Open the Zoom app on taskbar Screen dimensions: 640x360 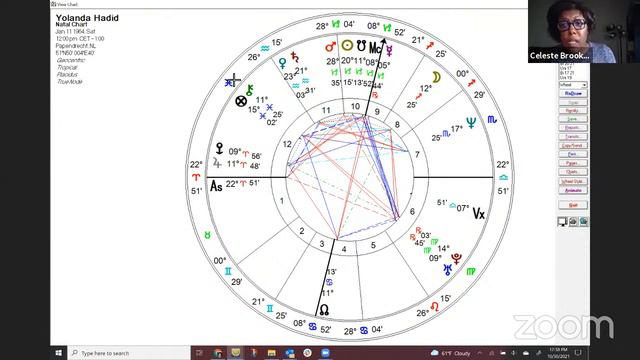pyautogui.click(x=325, y=353)
